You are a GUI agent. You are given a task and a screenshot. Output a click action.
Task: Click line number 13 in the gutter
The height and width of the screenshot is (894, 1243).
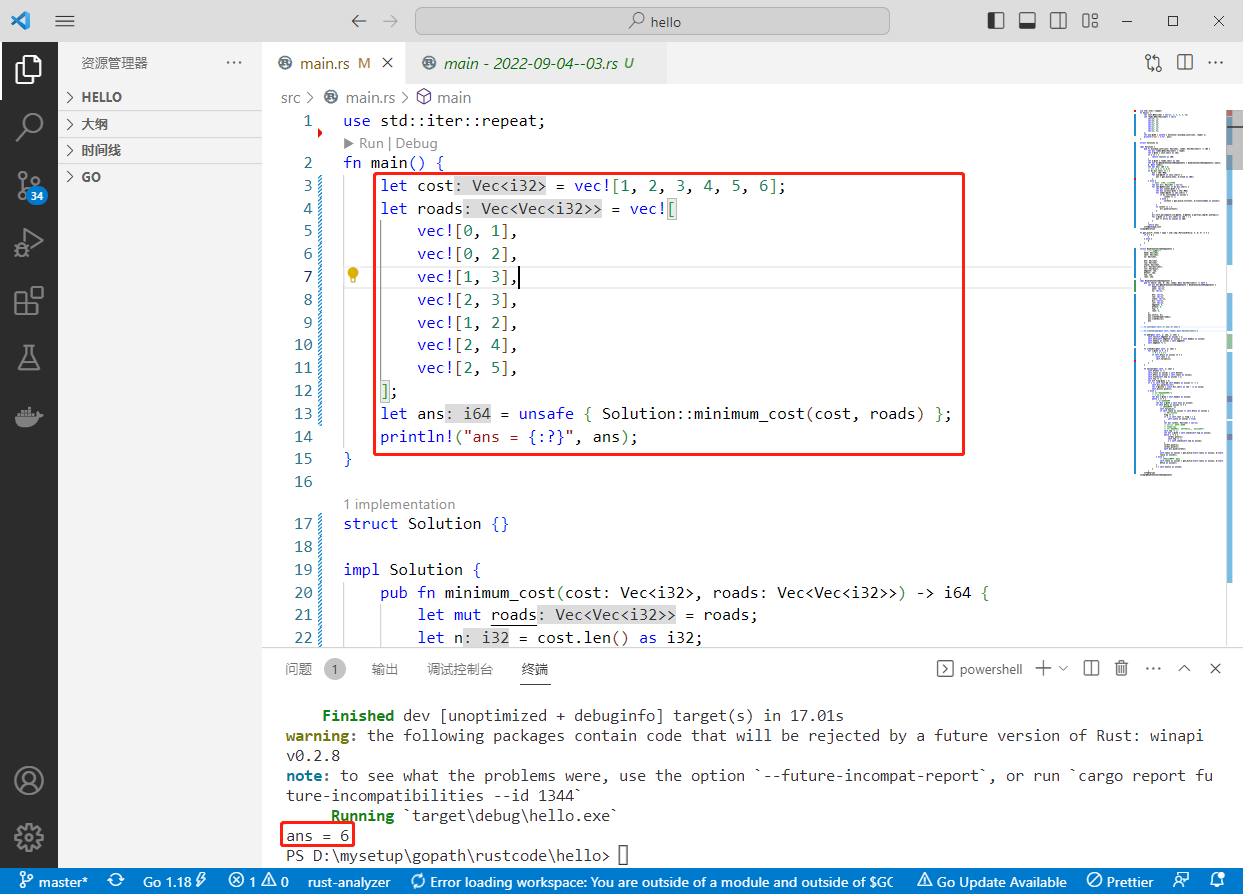[x=303, y=413]
